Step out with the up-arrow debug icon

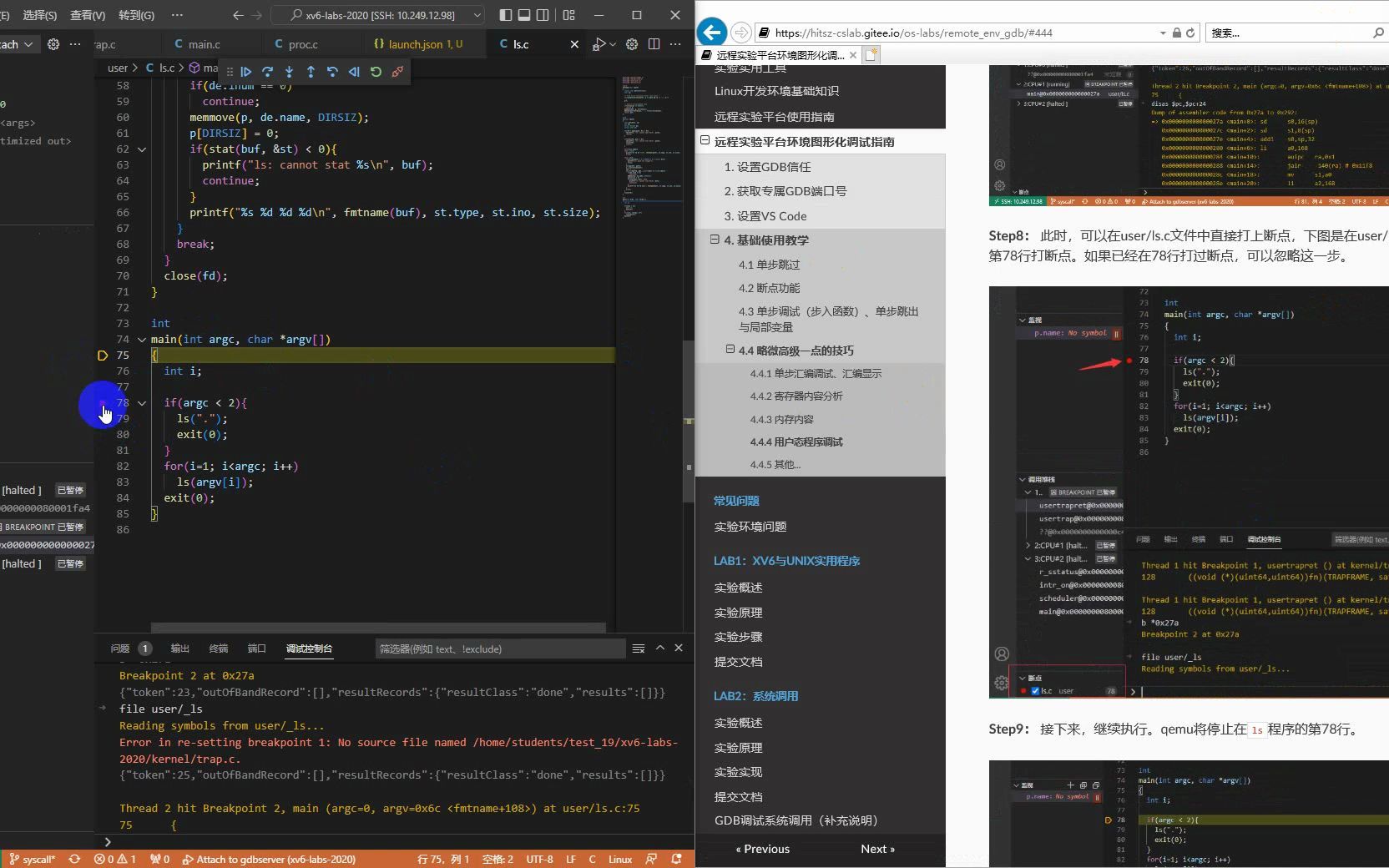click(x=311, y=72)
